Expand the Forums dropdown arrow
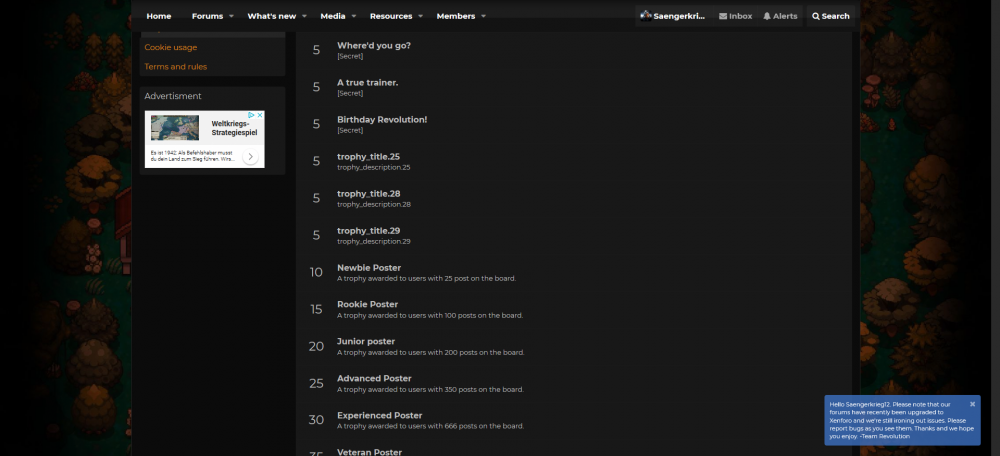Viewport: 1000px width, 456px height. 231,16
